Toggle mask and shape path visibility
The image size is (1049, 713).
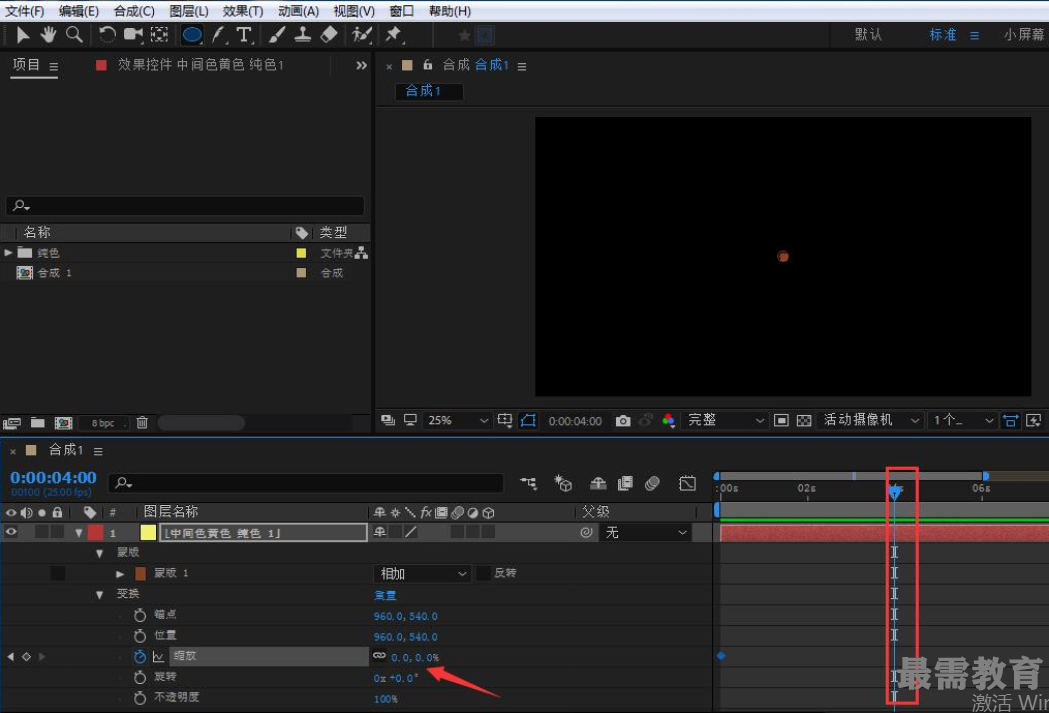[529, 421]
